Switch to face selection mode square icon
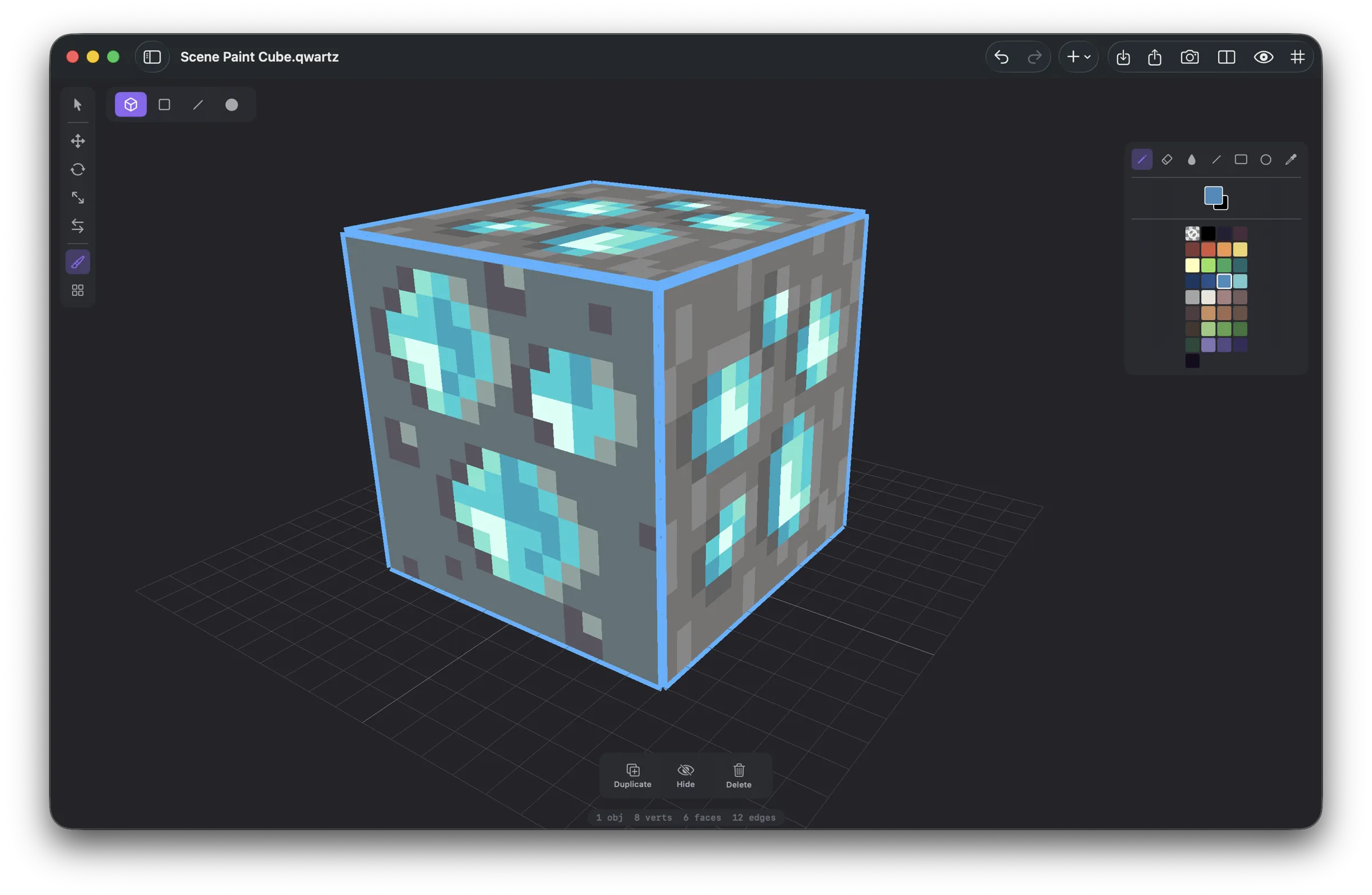 (164, 105)
